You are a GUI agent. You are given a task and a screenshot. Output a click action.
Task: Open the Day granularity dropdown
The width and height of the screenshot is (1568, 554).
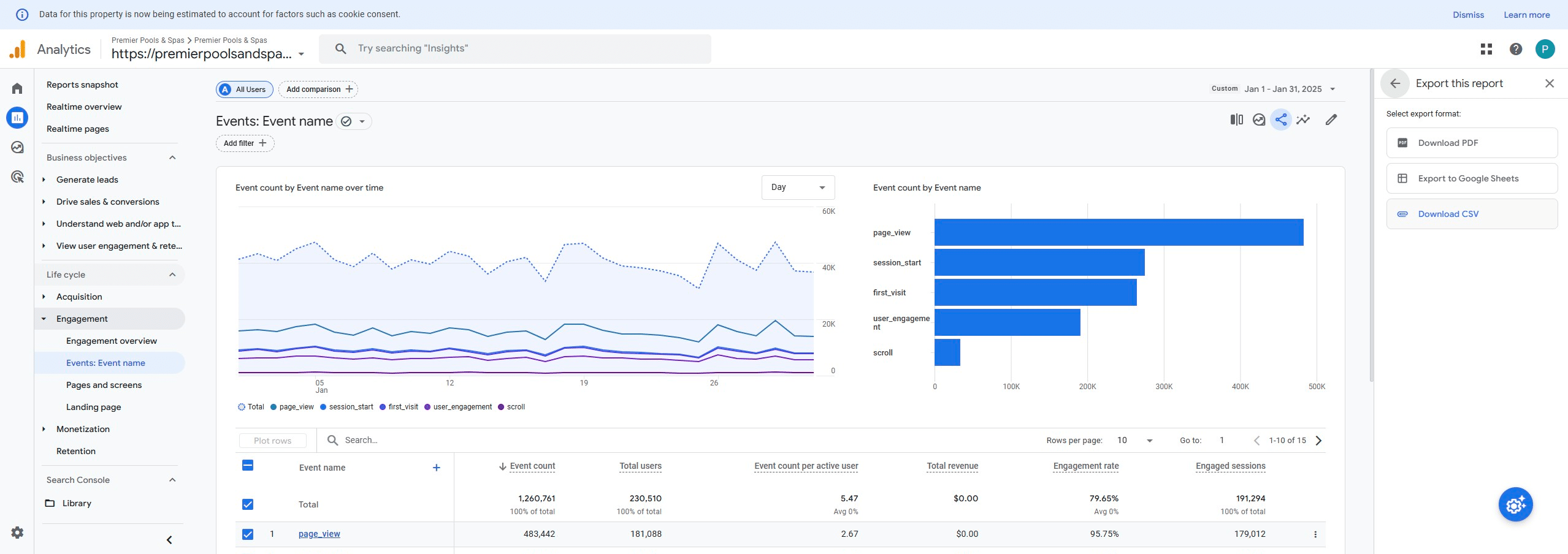coord(797,187)
